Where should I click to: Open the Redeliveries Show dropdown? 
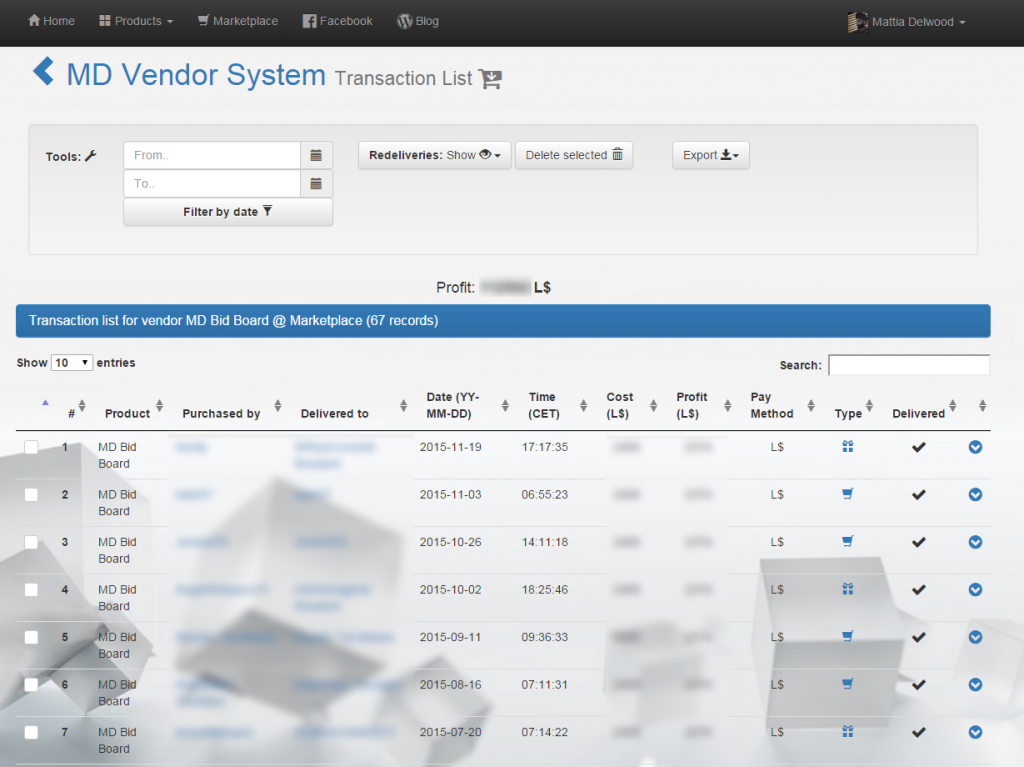pyautogui.click(x=434, y=155)
